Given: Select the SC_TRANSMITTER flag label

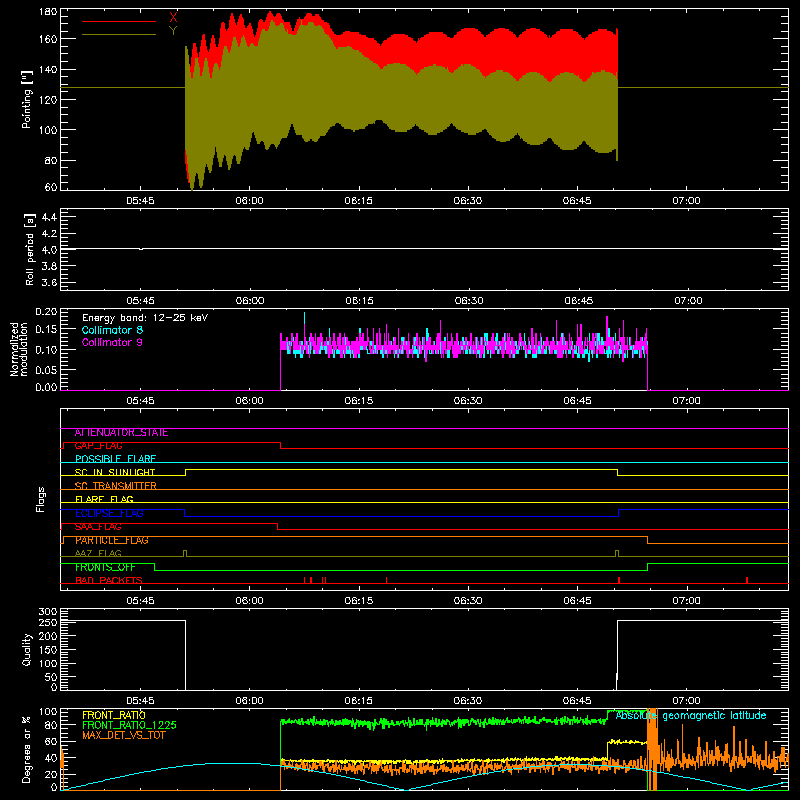Looking at the screenshot, I should 115,486.
